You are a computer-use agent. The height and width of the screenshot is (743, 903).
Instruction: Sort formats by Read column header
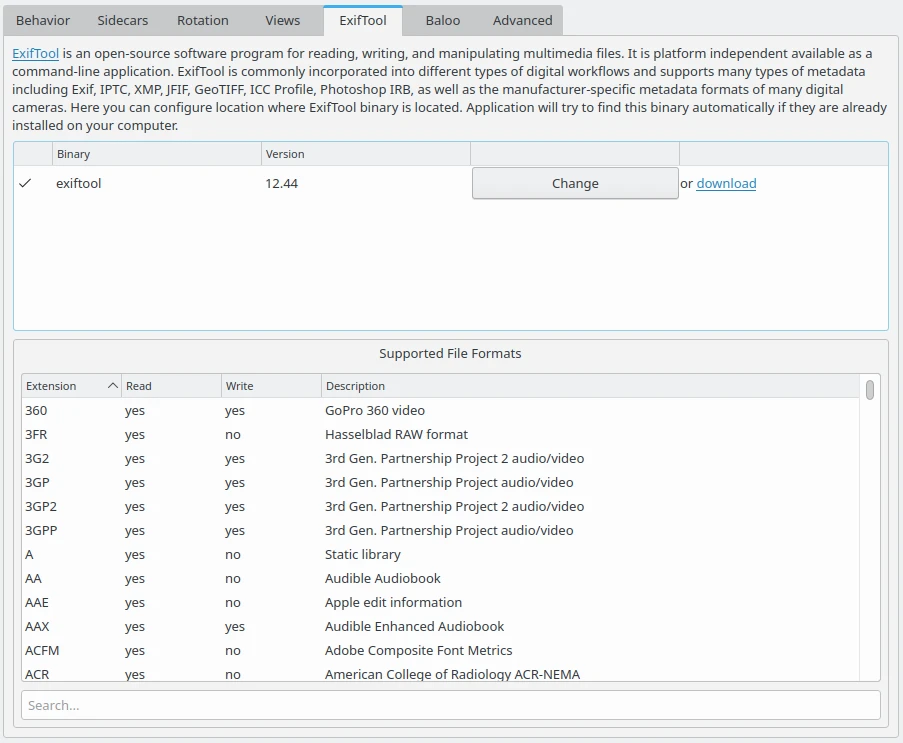click(170, 386)
